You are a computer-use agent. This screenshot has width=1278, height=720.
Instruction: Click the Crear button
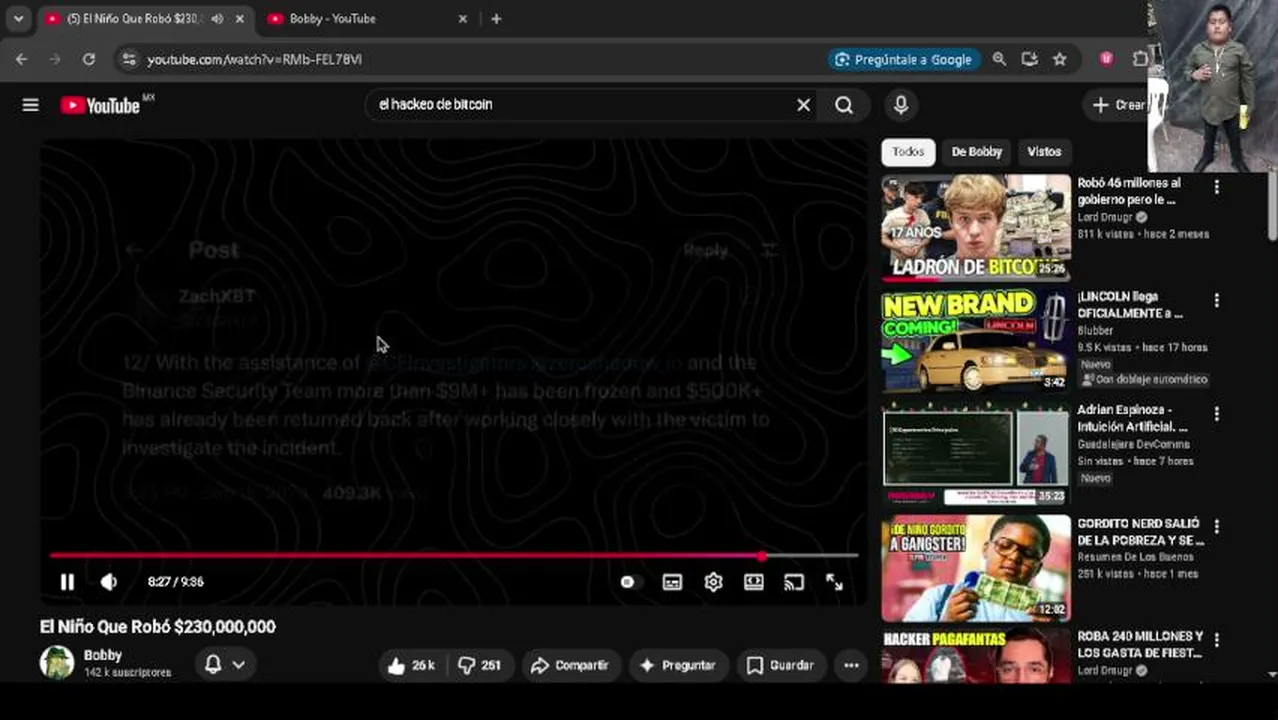1118,105
